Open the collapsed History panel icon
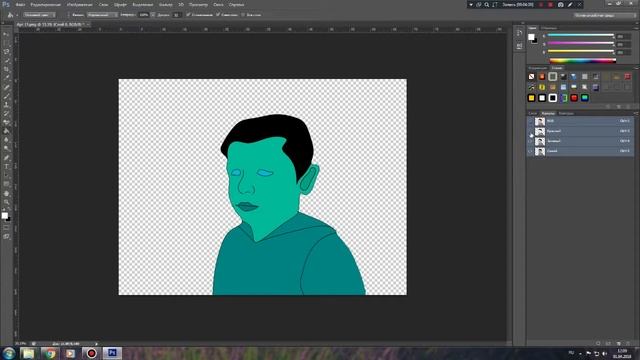The height and width of the screenshot is (360, 640). pyautogui.click(x=519, y=33)
